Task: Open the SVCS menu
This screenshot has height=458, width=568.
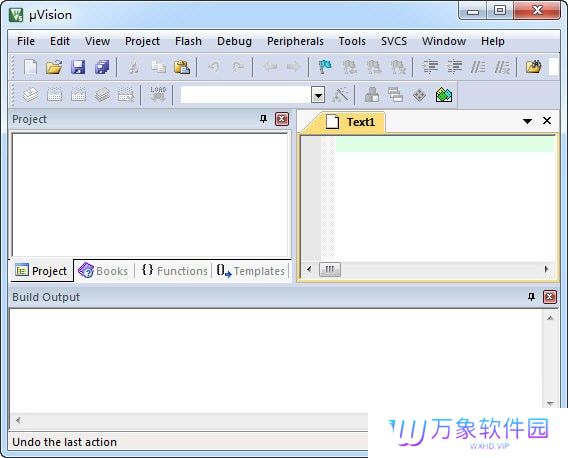Action: (x=394, y=41)
